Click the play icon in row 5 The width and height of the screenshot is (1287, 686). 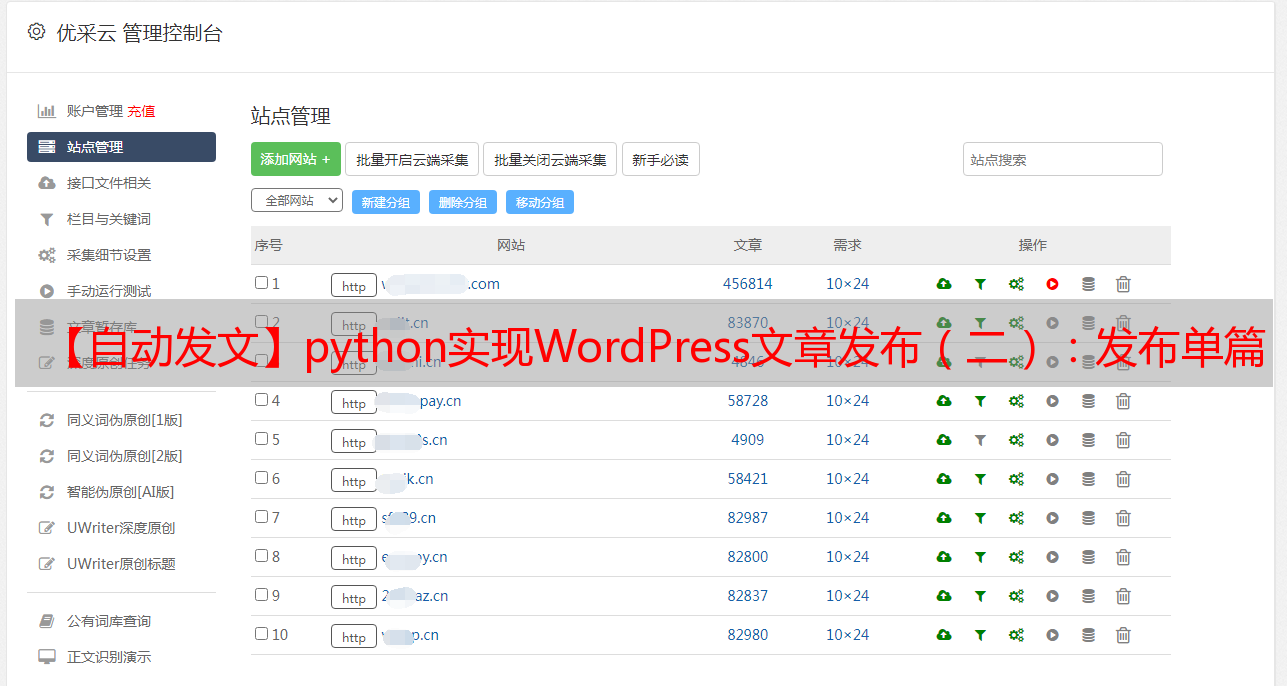(x=1052, y=440)
